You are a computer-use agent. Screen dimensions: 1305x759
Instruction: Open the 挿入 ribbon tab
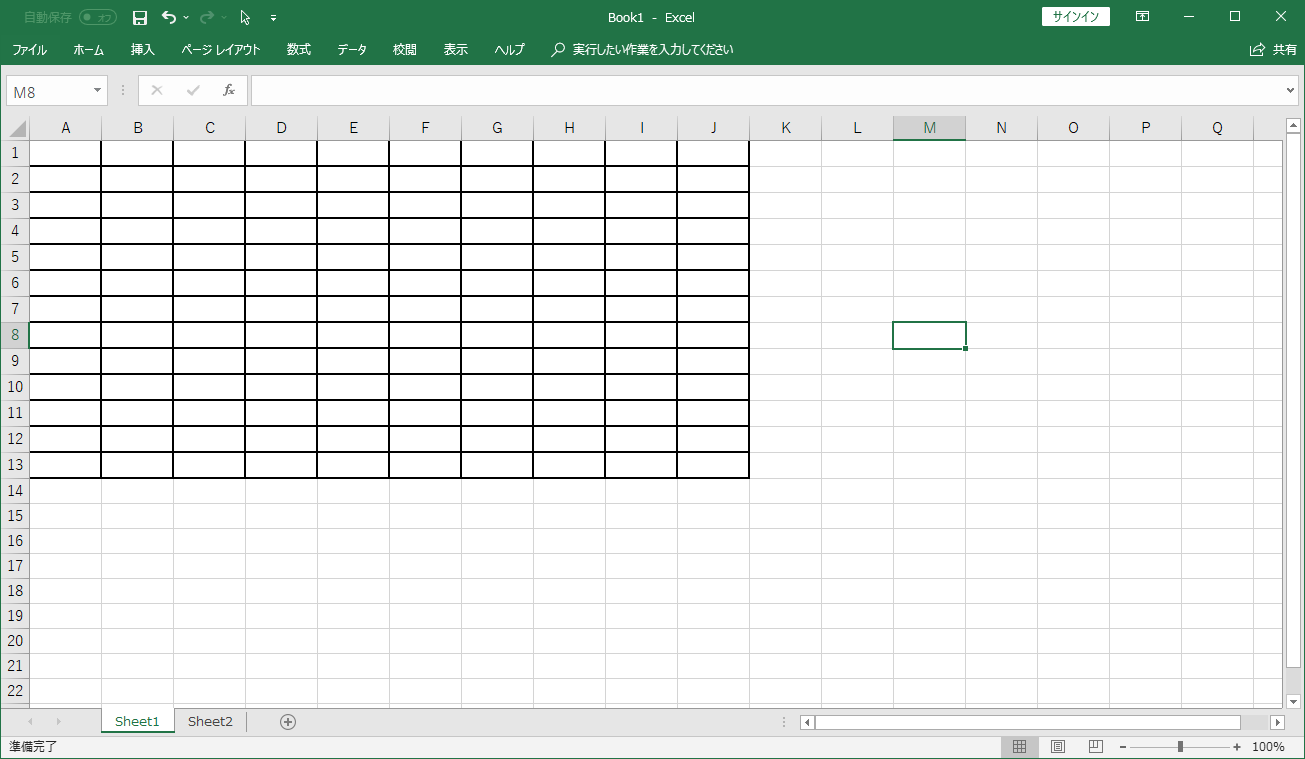point(143,49)
